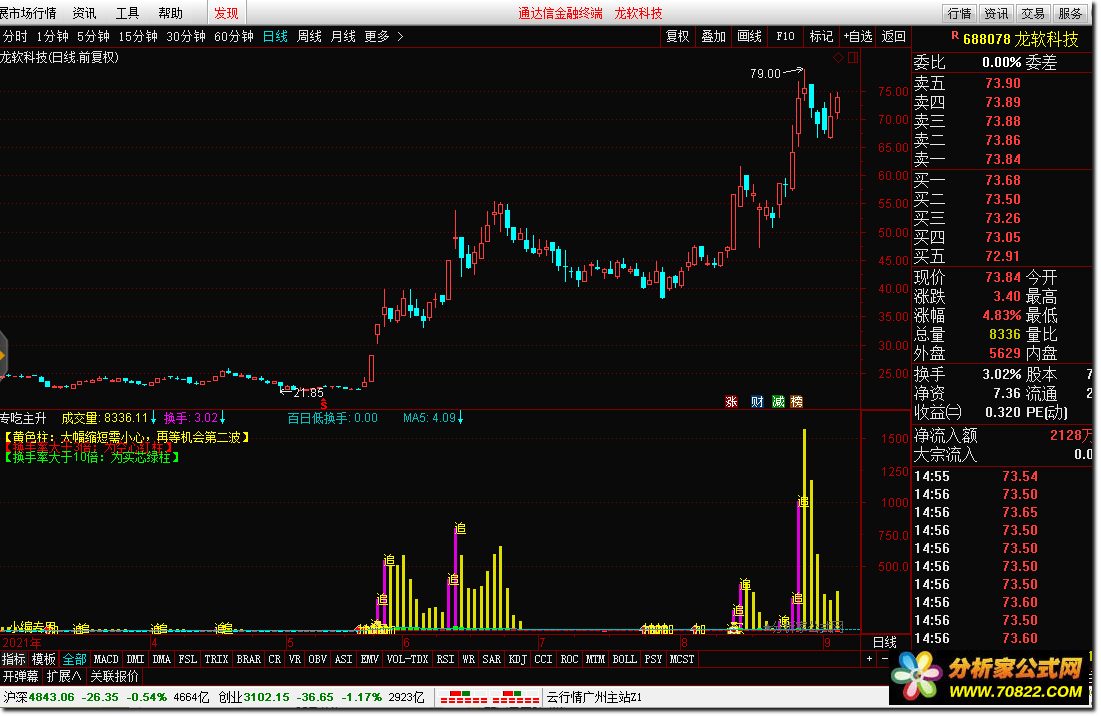Switch to VOL-TDX indicator

[407, 659]
